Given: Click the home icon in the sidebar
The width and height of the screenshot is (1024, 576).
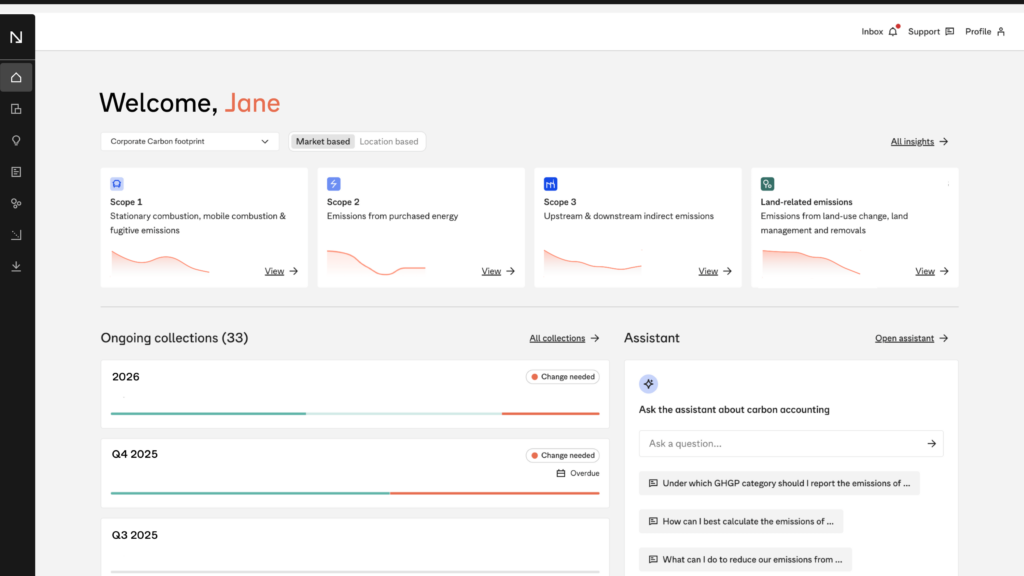Looking at the screenshot, I should point(16,77).
